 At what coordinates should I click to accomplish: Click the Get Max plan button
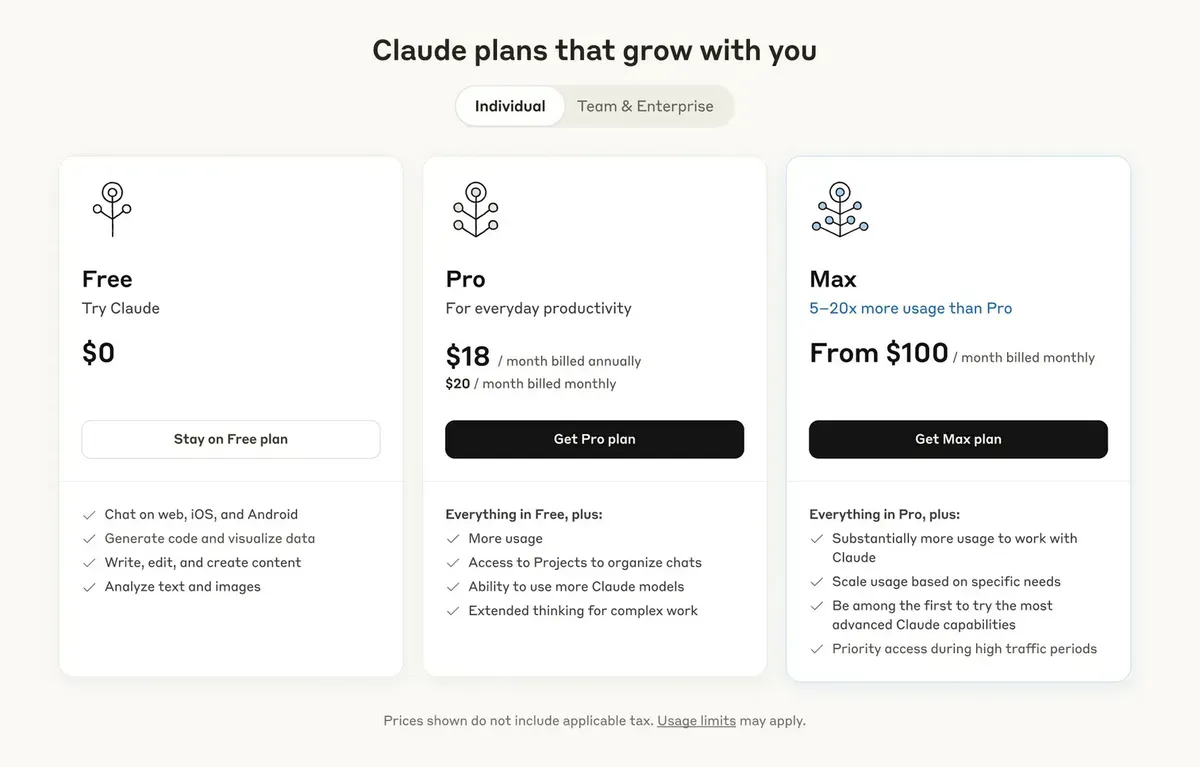958,439
